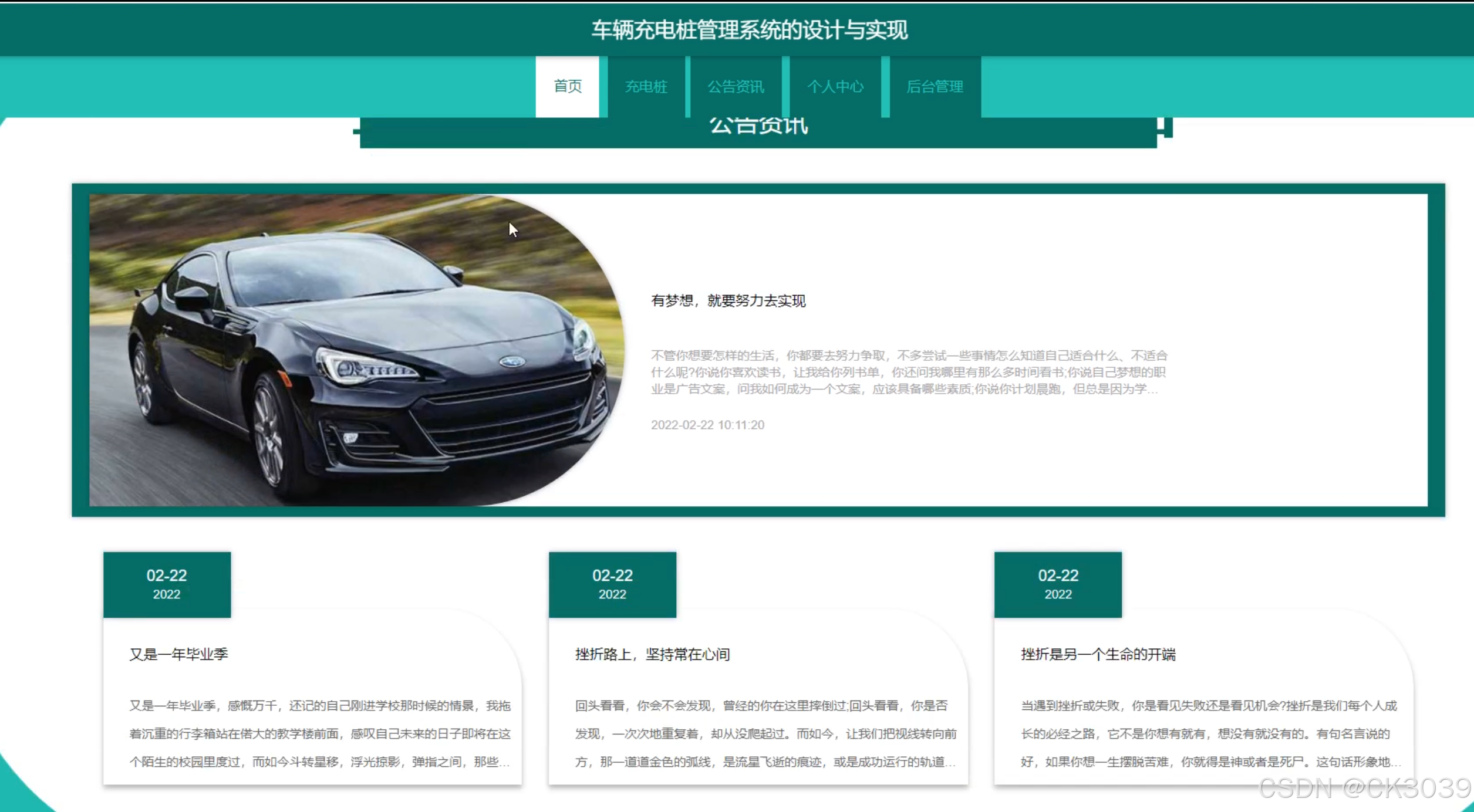This screenshot has height=812, width=1474.
Task: Click the date badge above 挫折是另一个生命的开端
Action: click(1058, 584)
